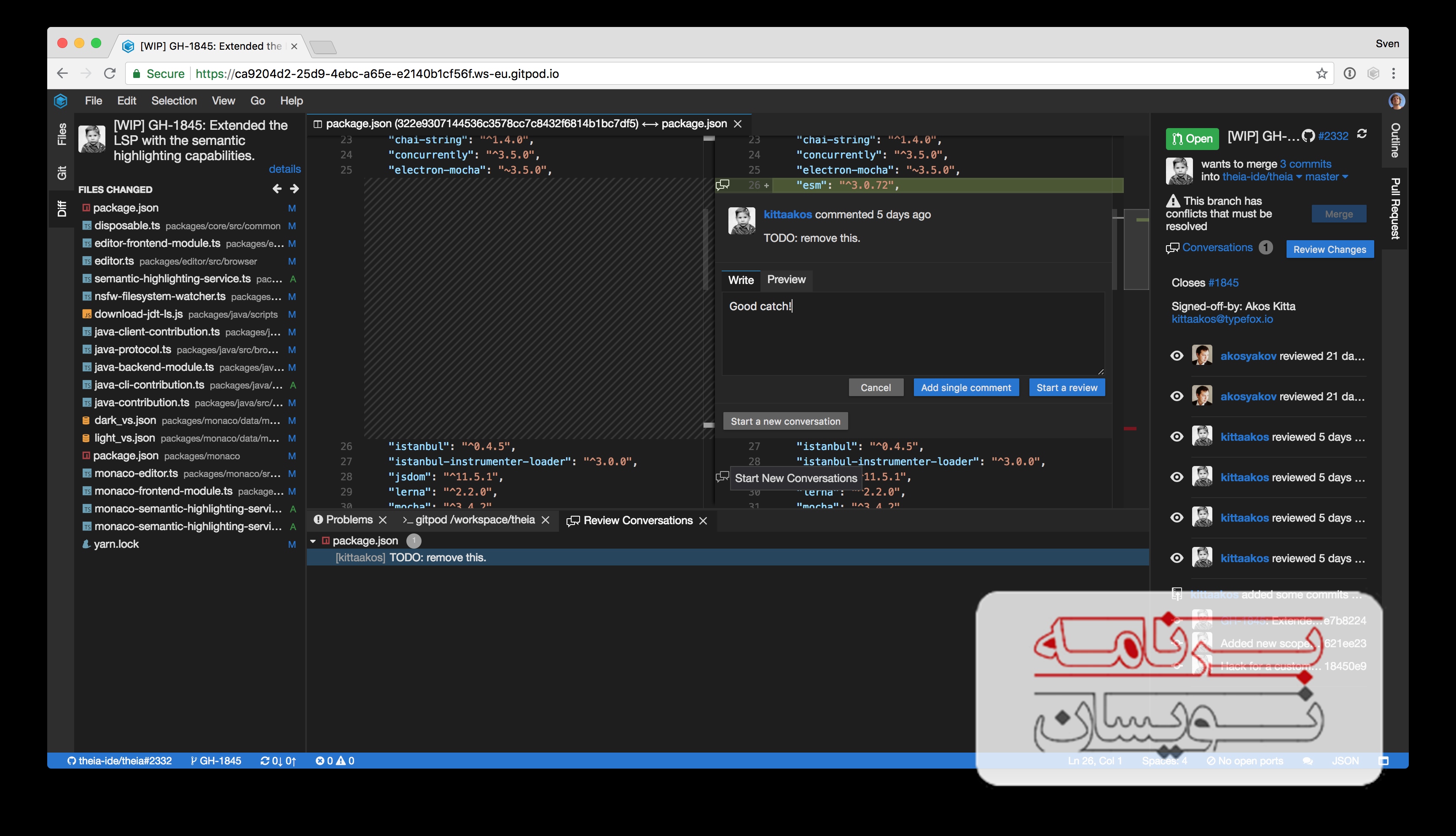Click GH-1845 branch in status bar
This screenshot has height=836, width=1456.
215,761
